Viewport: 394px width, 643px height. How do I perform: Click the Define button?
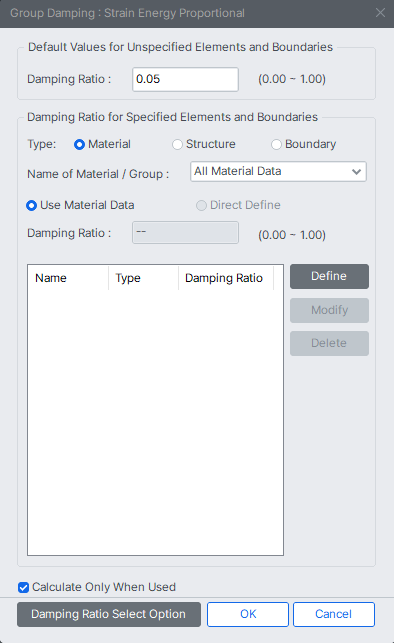point(329,276)
